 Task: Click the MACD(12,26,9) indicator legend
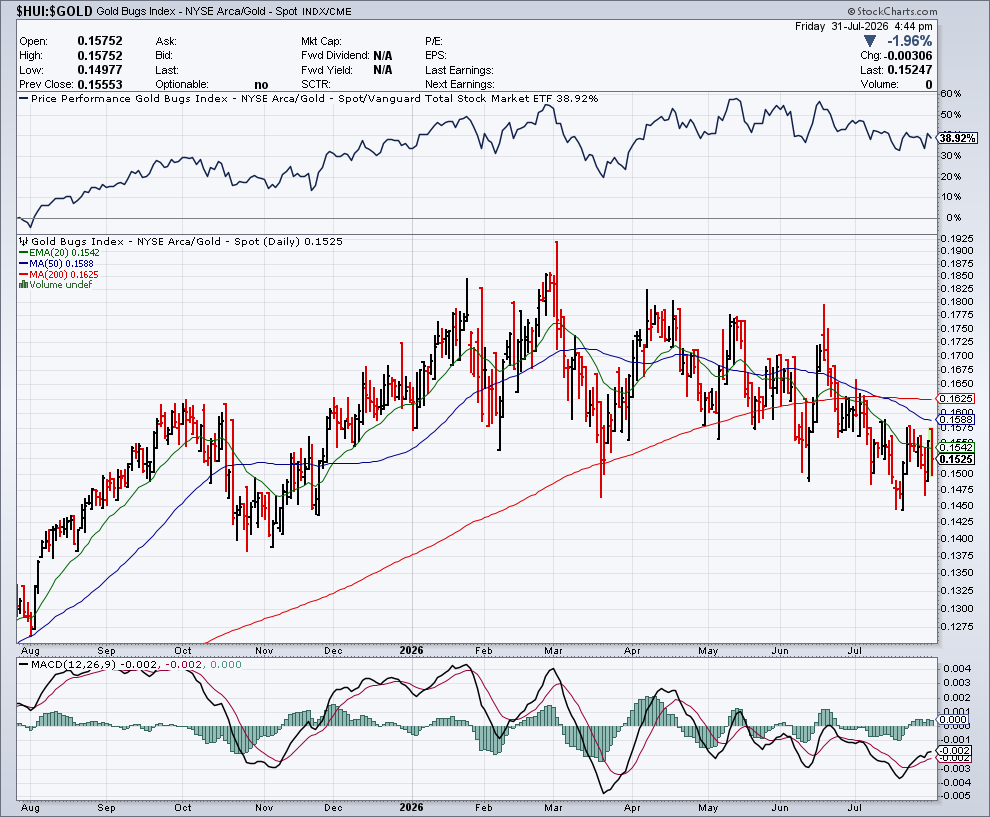[130, 664]
